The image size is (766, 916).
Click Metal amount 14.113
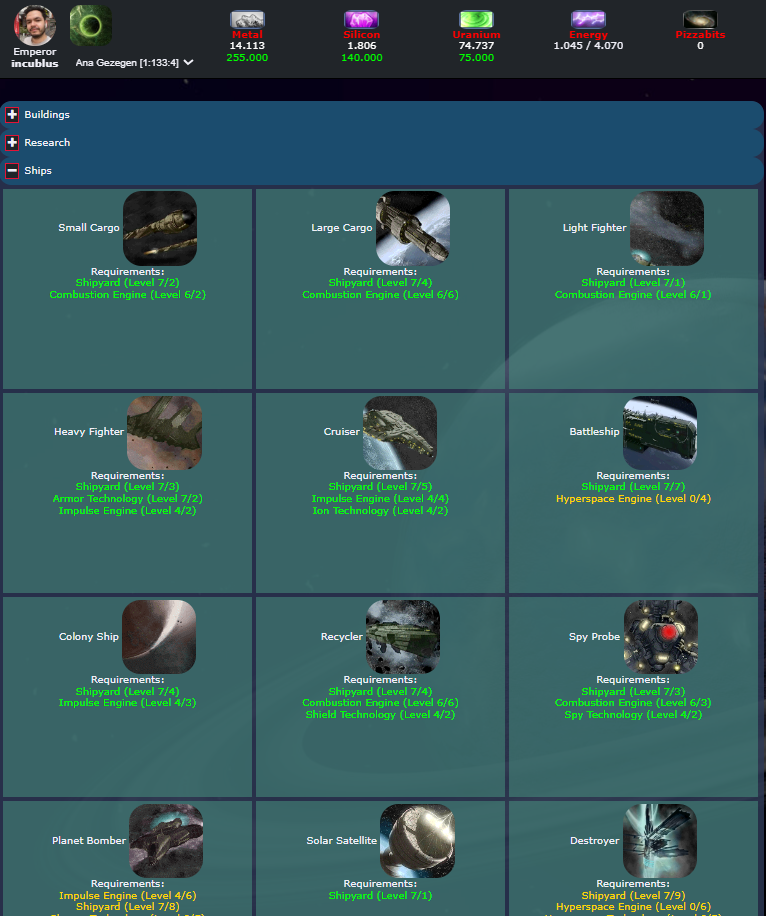pyautogui.click(x=247, y=46)
